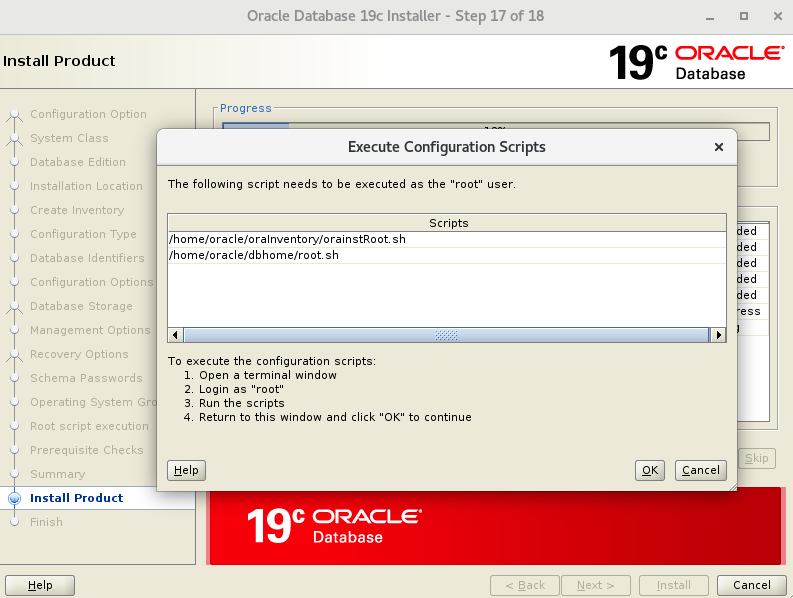Click the scripts list left scroll arrow
Viewport: 793px width, 598px height.
tap(175, 335)
